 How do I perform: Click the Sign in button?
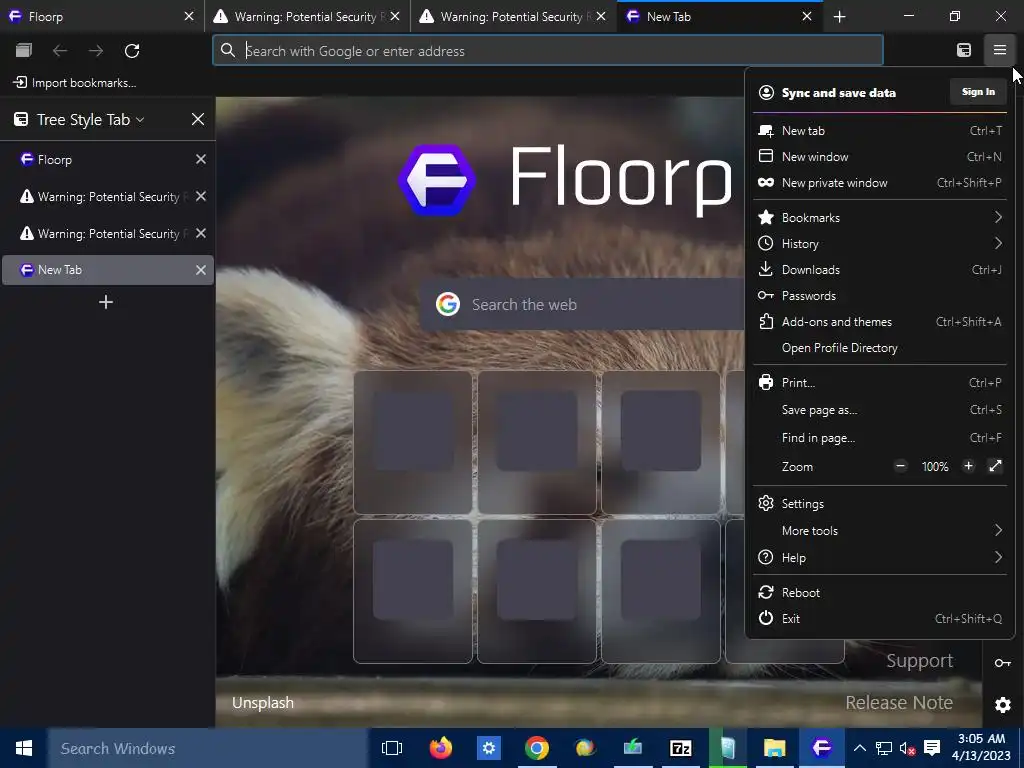point(978,92)
